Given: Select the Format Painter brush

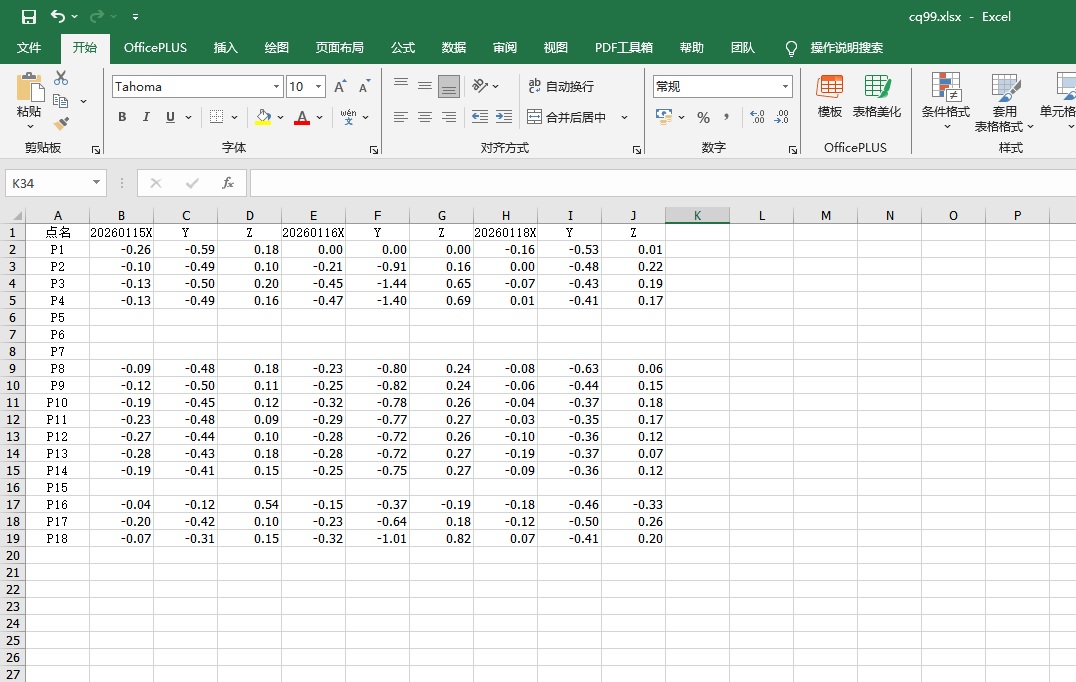Looking at the screenshot, I should 61,124.
